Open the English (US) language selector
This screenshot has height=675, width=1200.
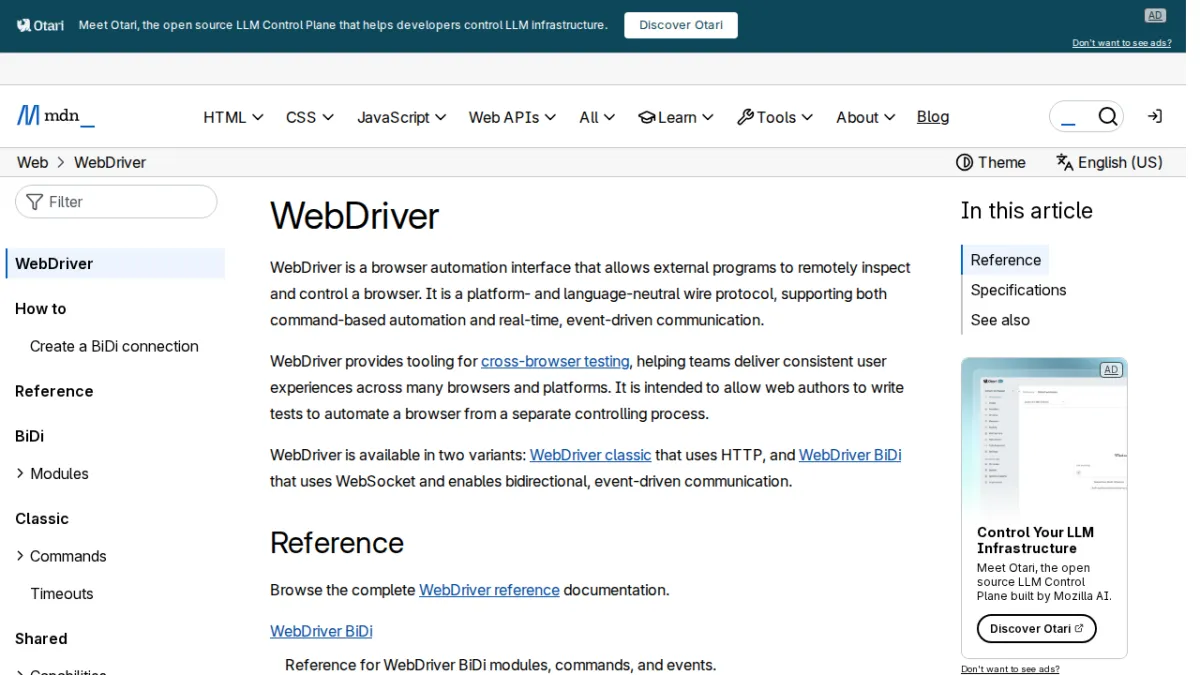click(x=1109, y=162)
